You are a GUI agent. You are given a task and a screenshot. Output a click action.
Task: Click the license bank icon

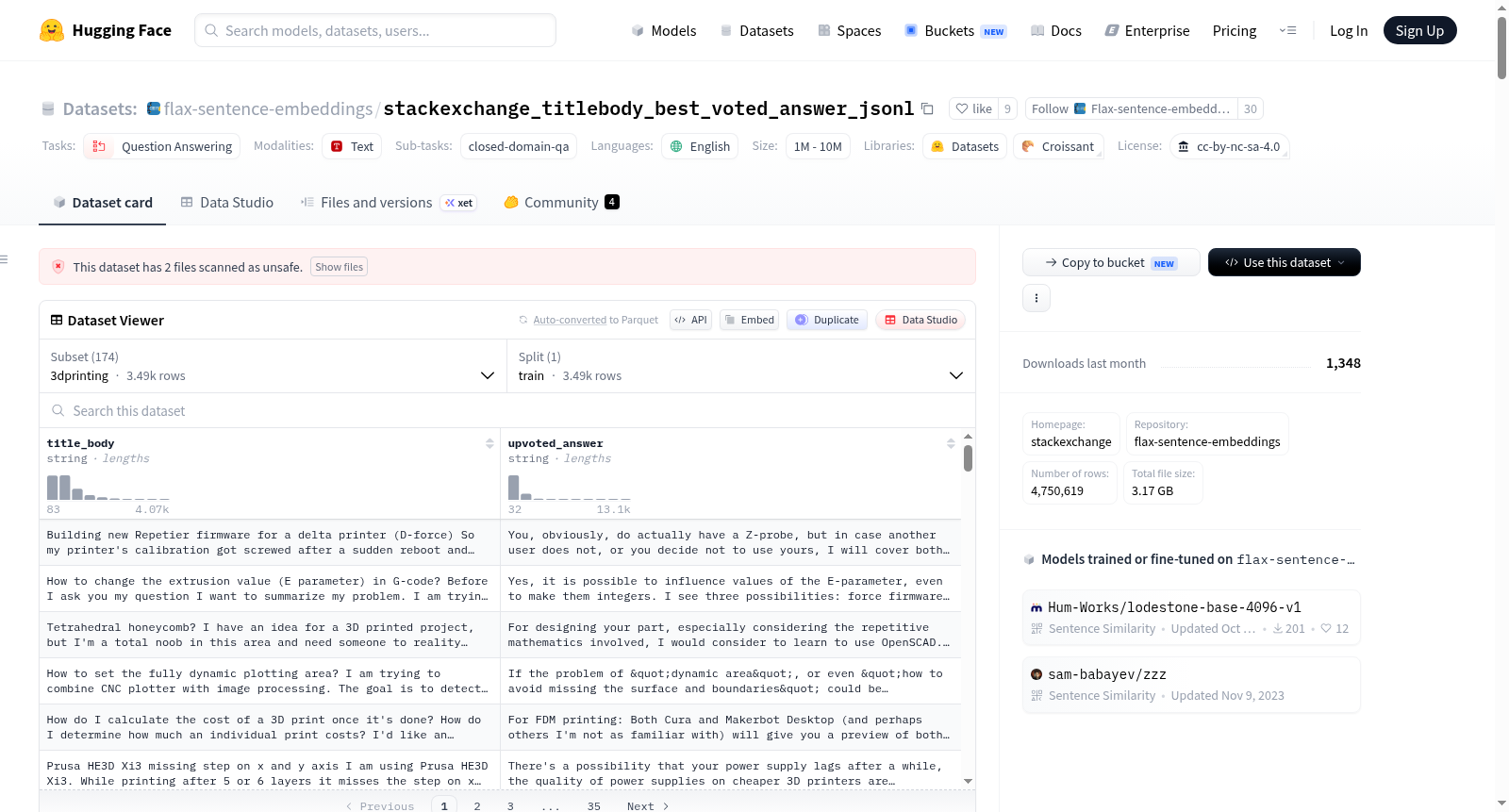click(x=1184, y=147)
